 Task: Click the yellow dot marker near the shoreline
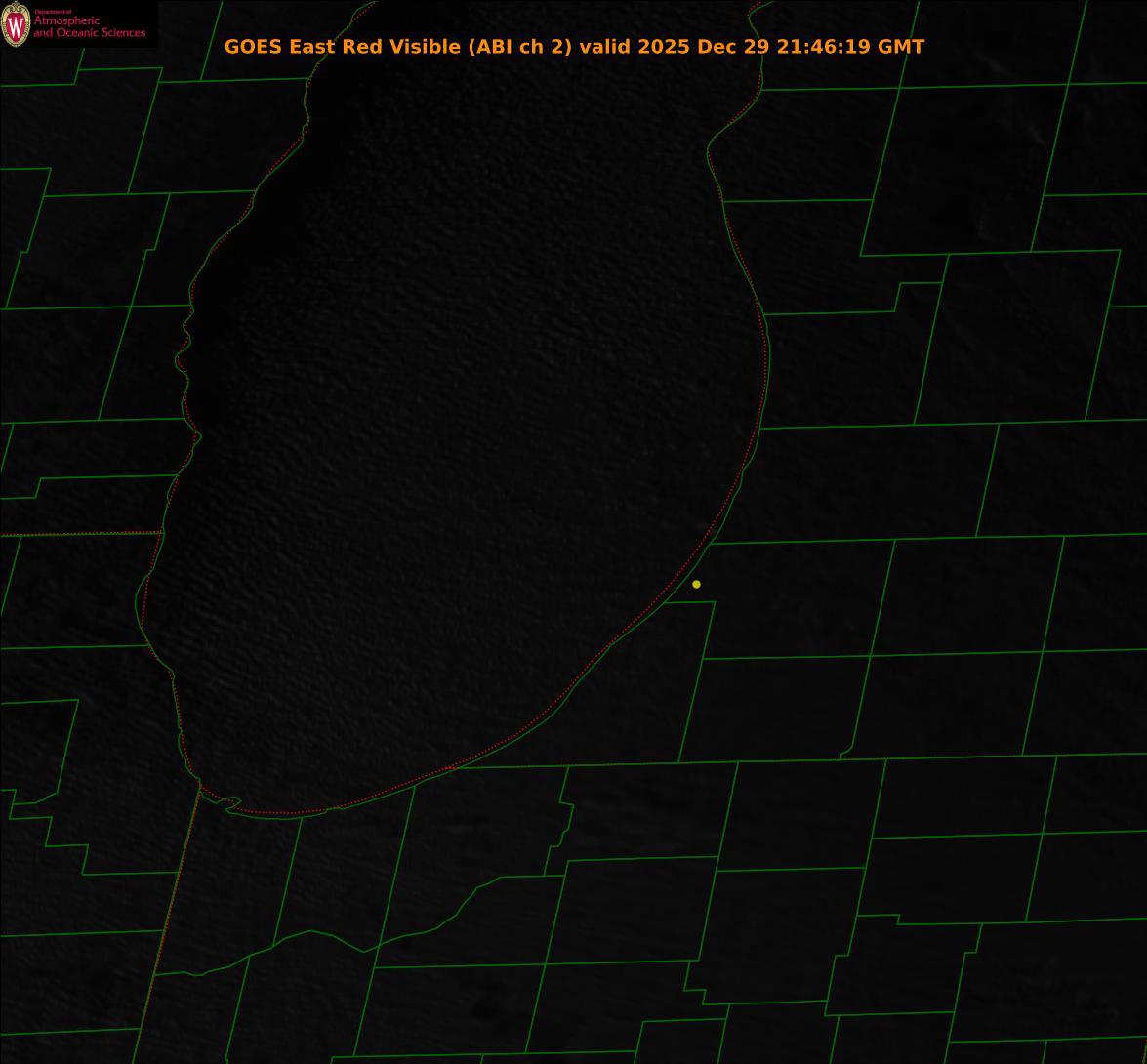coord(696,584)
